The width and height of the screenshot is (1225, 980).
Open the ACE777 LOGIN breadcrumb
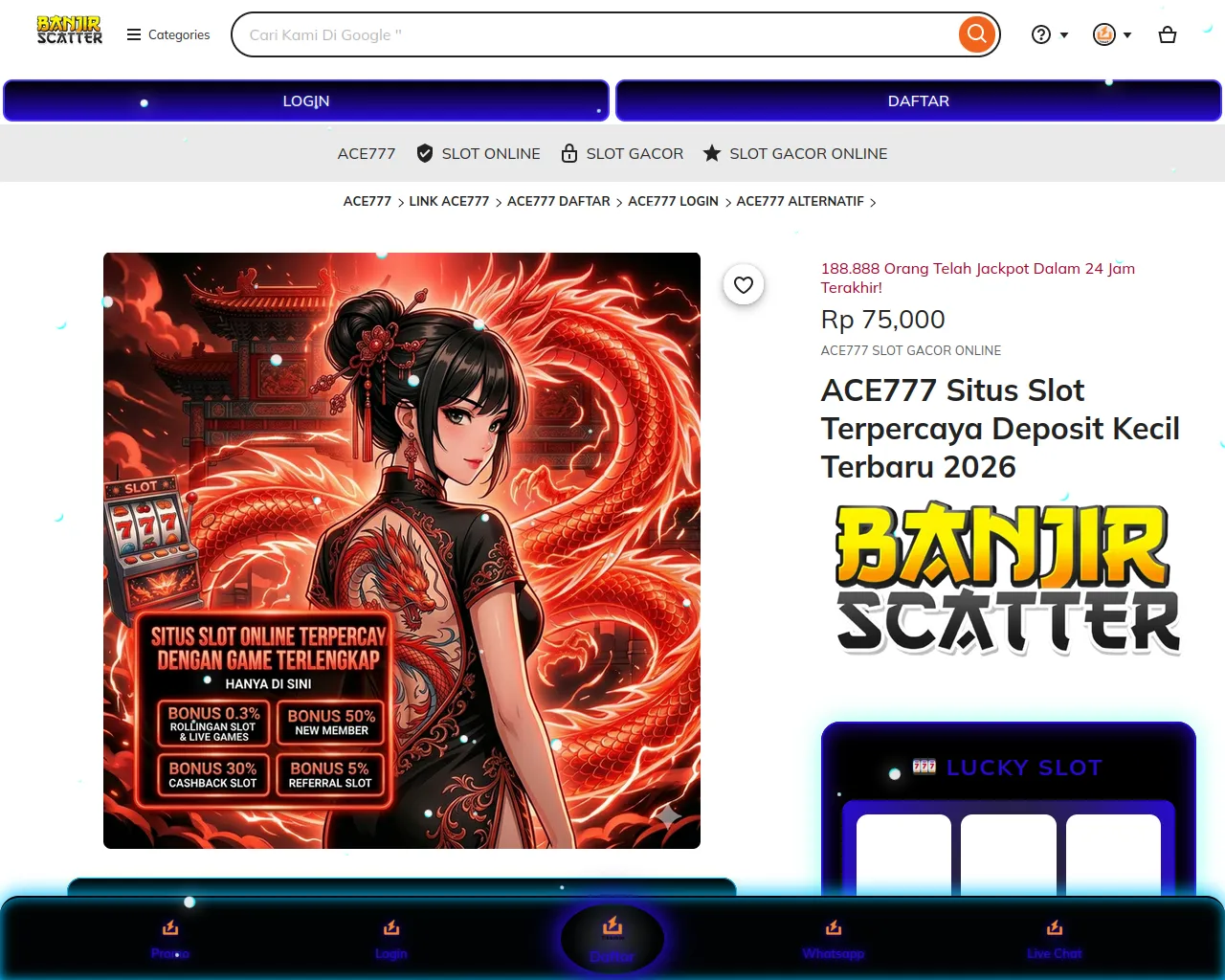point(673,201)
